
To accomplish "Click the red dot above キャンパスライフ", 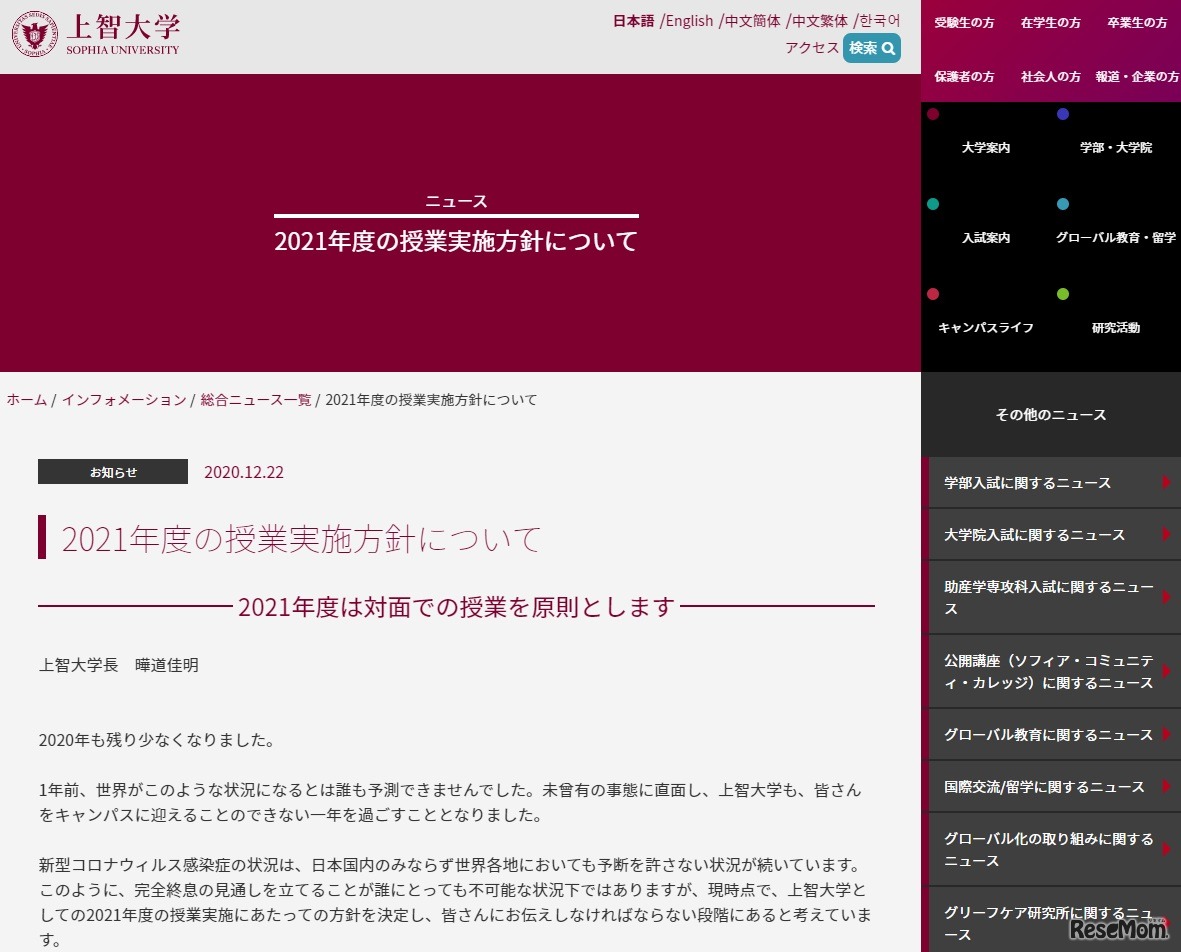I will tap(933, 294).
